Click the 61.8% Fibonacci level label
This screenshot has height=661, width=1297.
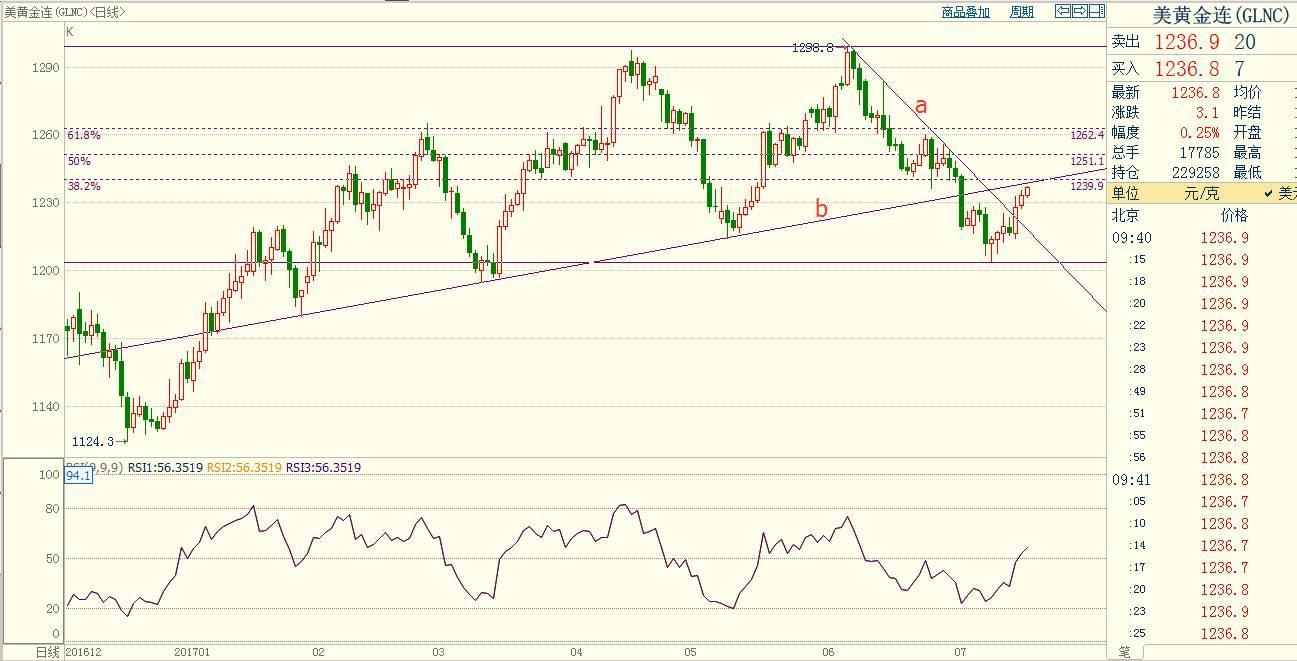click(x=84, y=135)
